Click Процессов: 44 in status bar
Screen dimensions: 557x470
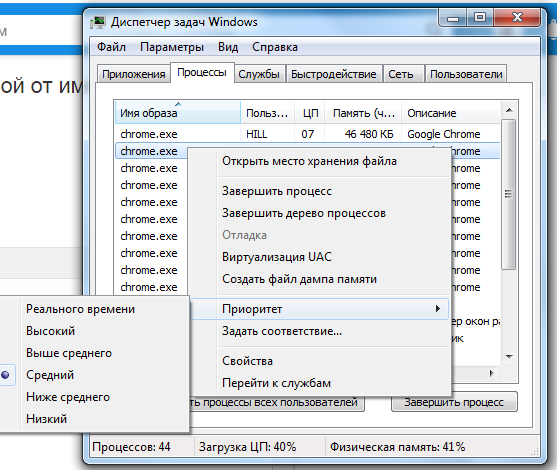pyautogui.click(x=131, y=447)
